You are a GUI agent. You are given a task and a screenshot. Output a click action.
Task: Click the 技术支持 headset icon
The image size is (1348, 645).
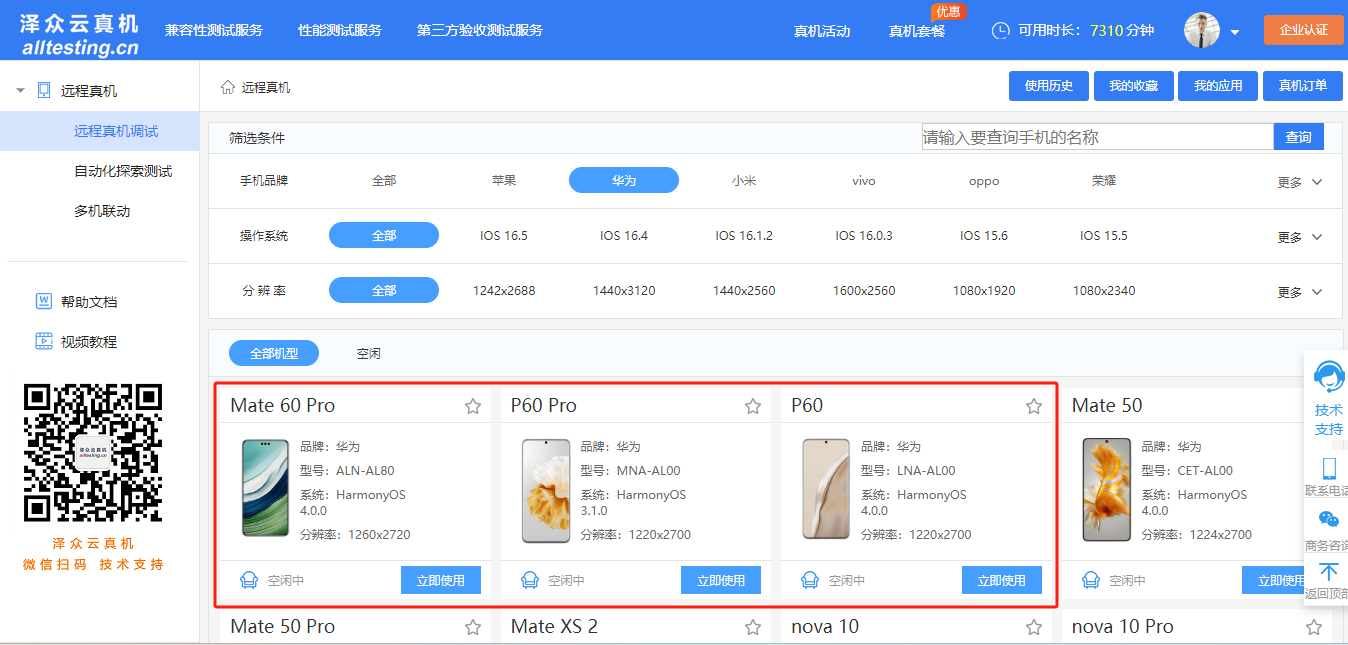(1328, 378)
